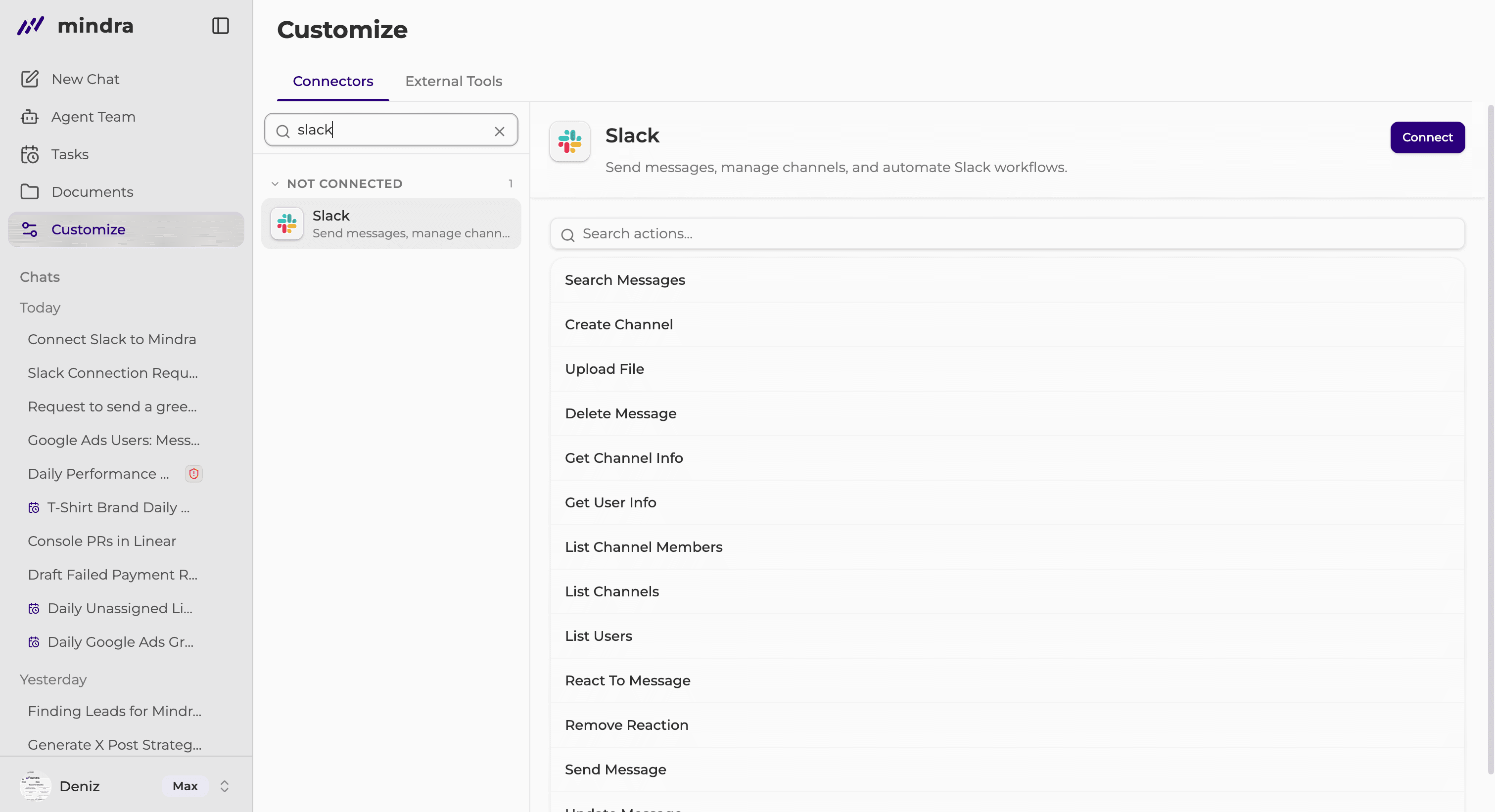Screen dimensions: 1495x812
Task: Switch to the External Tools tab
Action: [454, 81]
